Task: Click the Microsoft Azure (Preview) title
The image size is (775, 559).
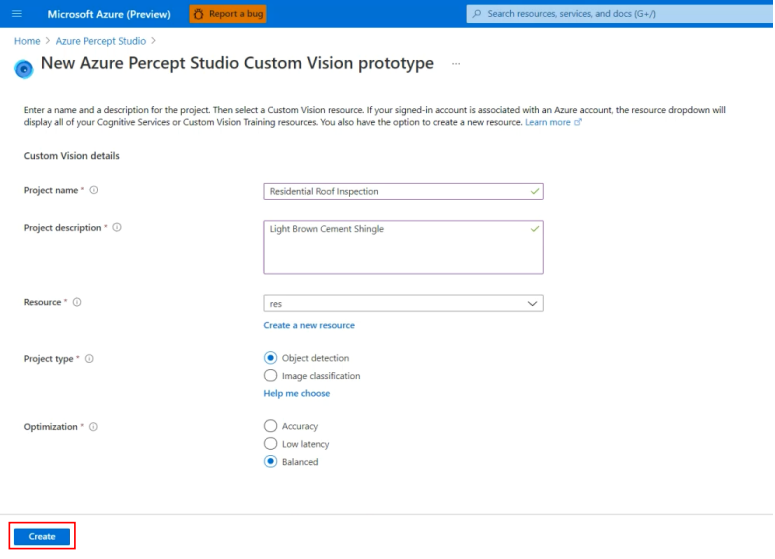Action: tap(109, 14)
